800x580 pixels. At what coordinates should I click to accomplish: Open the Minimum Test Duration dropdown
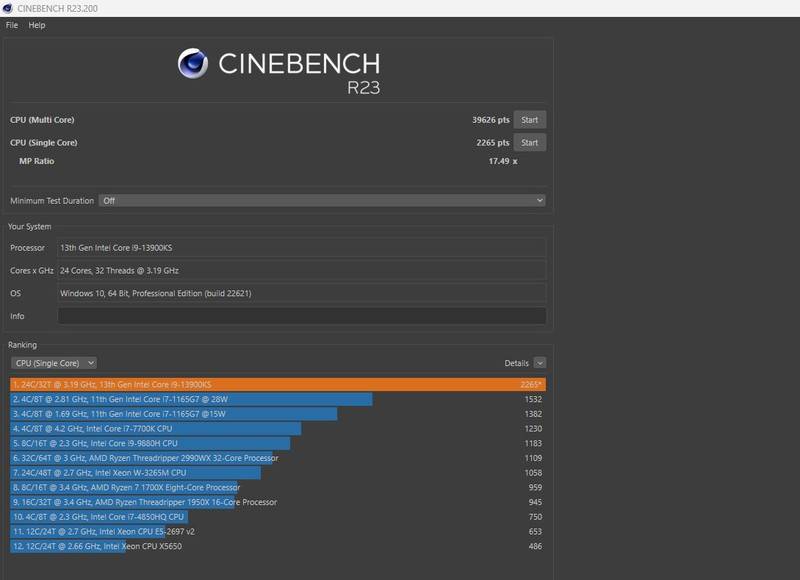coord(322,200)
